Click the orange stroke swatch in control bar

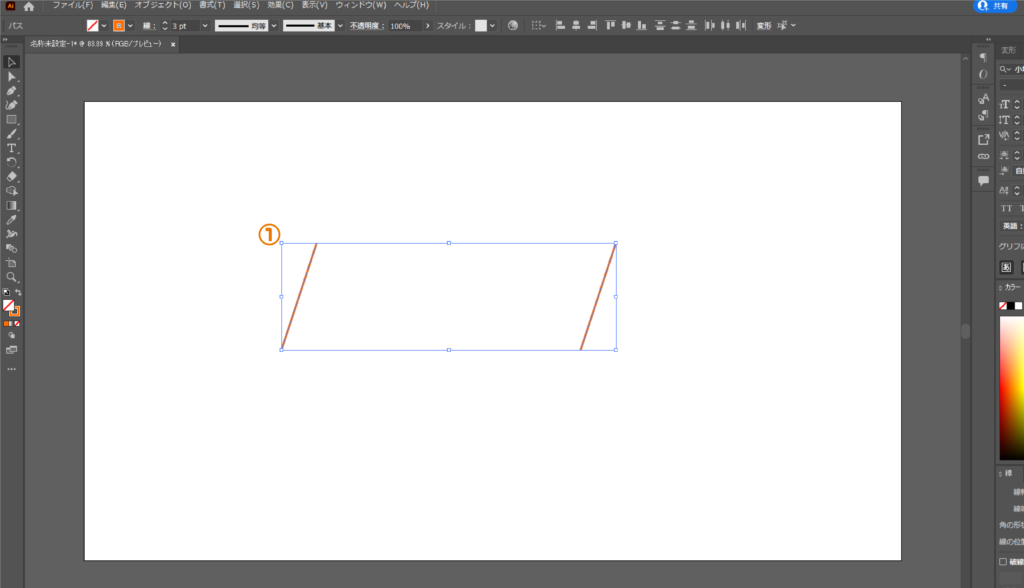119,25
